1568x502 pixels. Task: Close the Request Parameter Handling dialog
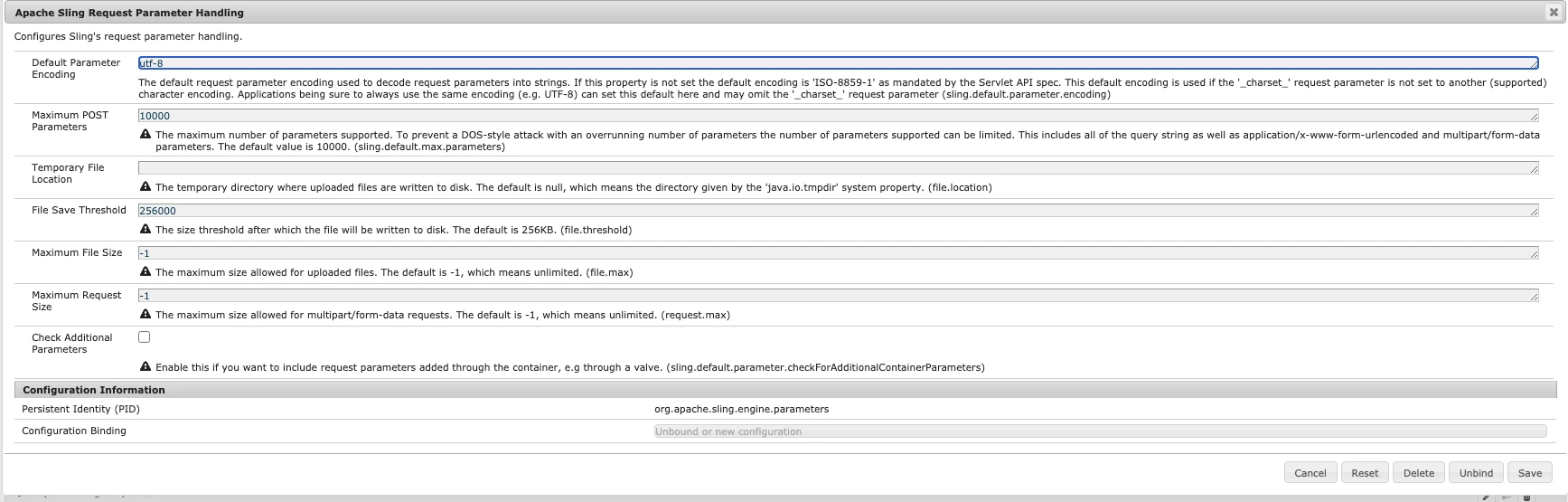click(1554, 13)
